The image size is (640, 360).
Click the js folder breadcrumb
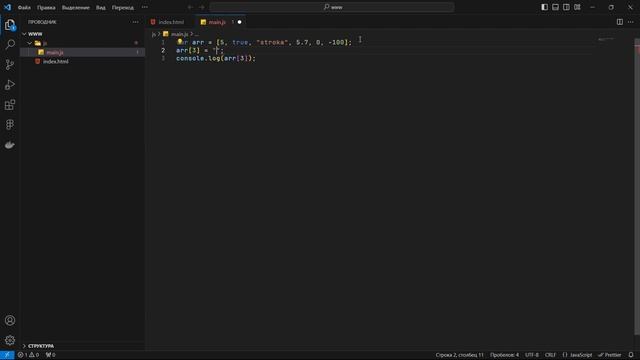154,34
